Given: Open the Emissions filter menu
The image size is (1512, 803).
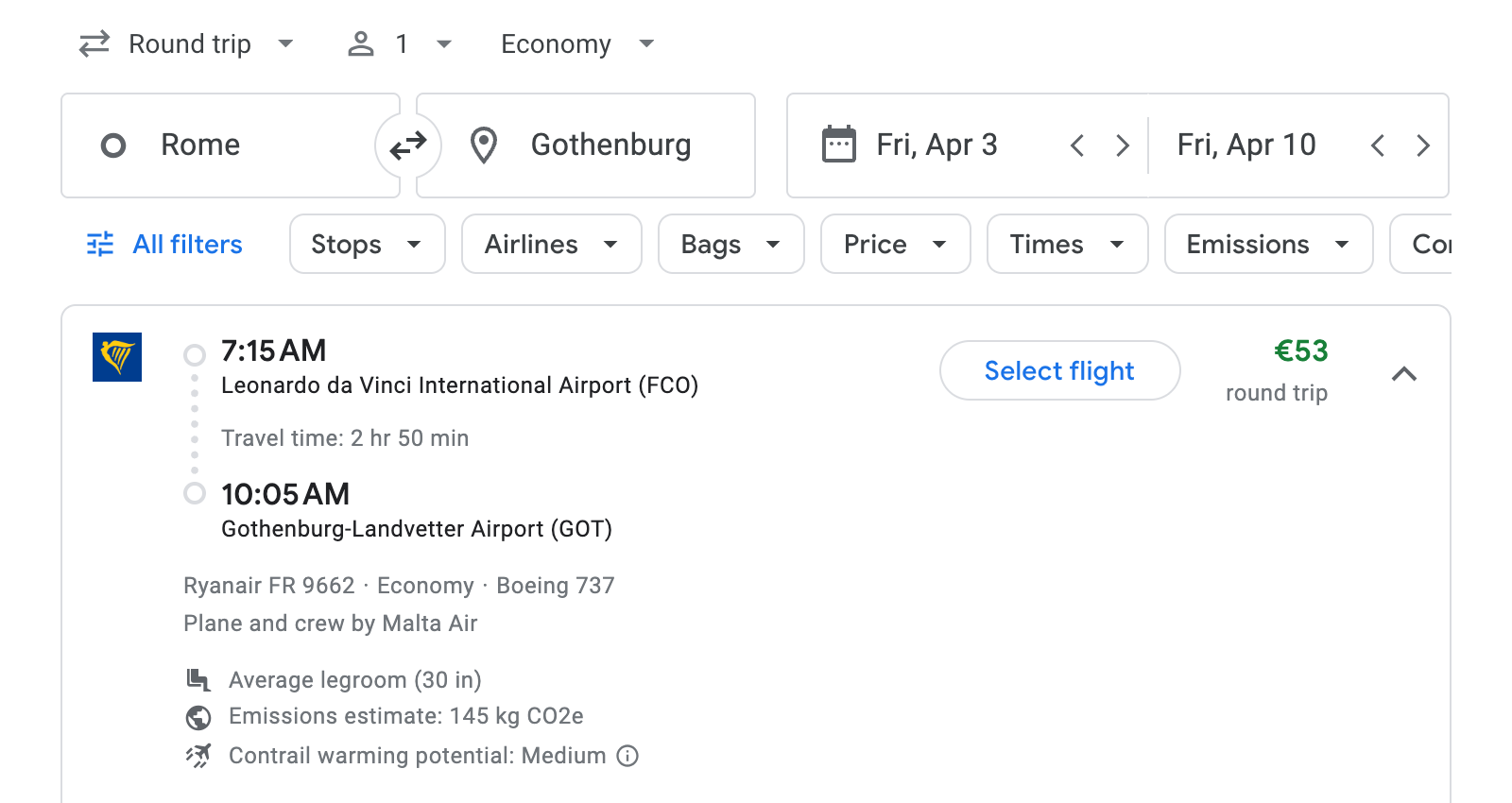Looking at the screenshot, I should (x=1268, y=244).
